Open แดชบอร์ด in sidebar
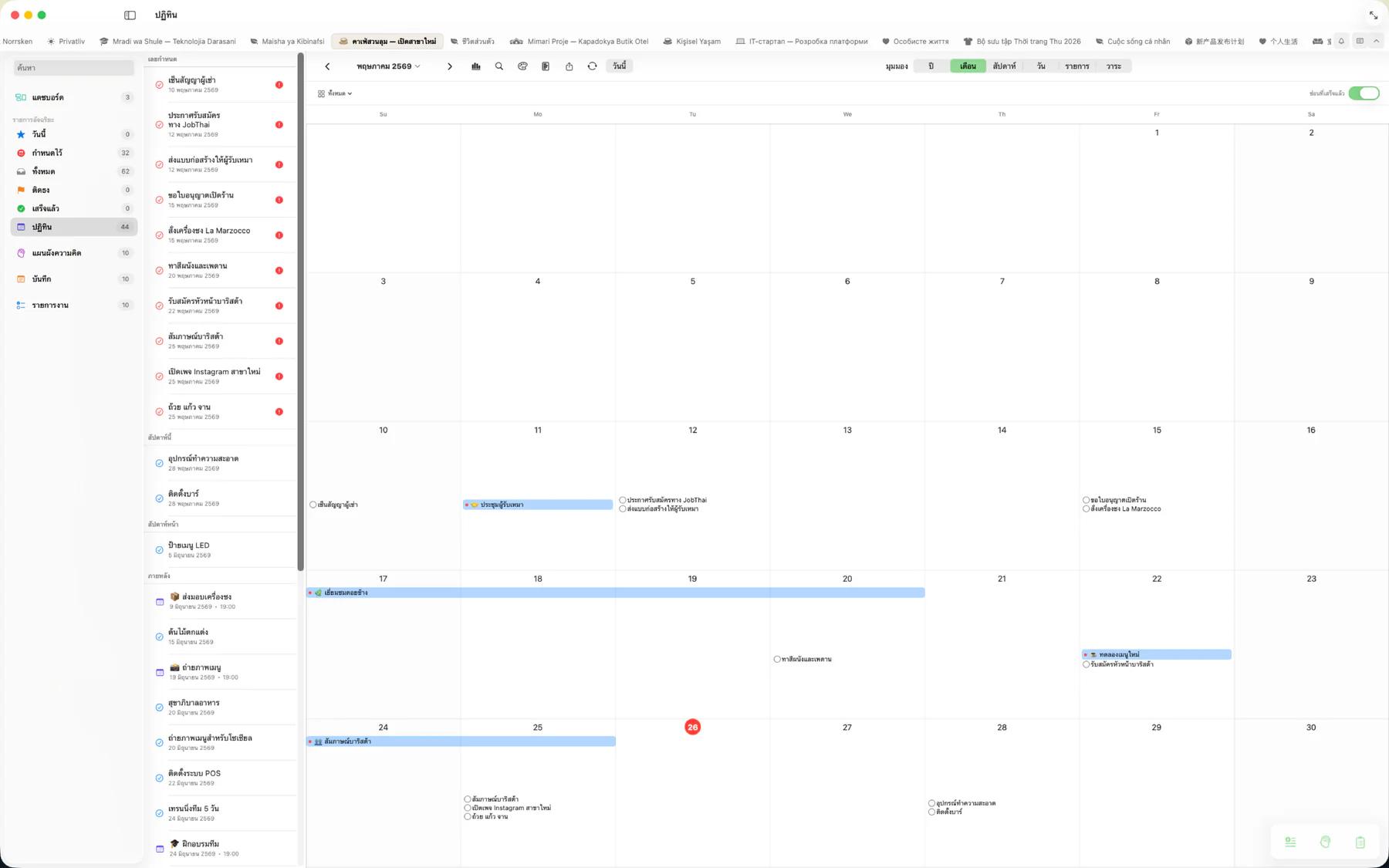This screenshot has height=868, width=1389. tap(74, 97)
